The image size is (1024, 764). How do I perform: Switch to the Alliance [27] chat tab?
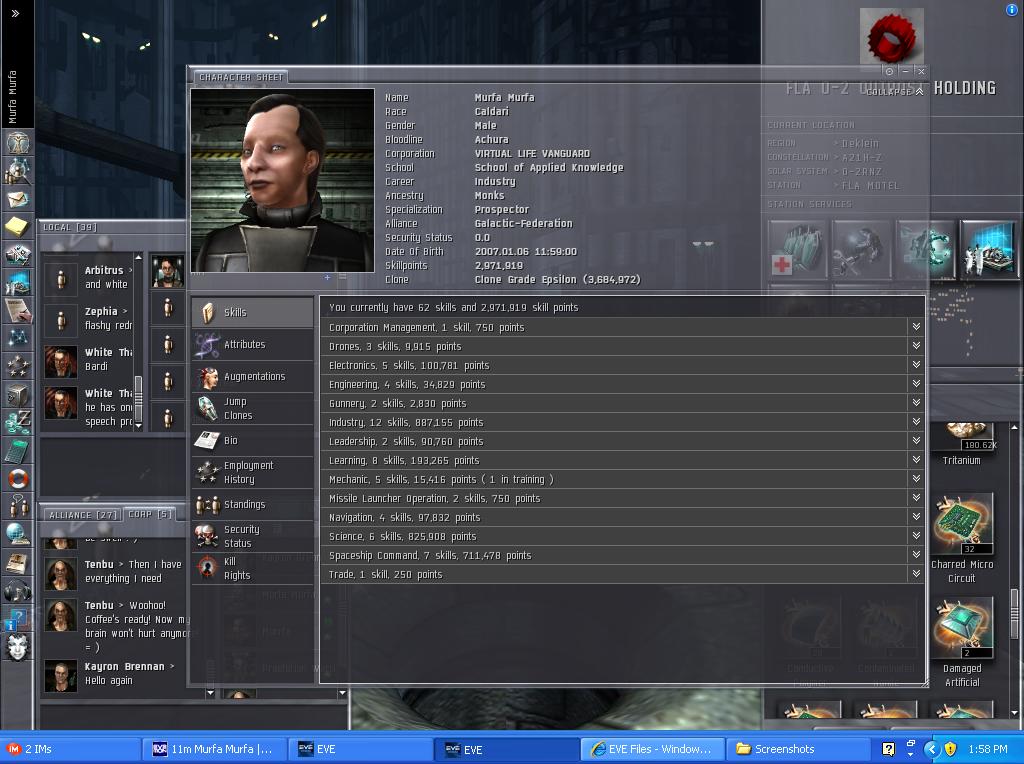tap(83, 515)
